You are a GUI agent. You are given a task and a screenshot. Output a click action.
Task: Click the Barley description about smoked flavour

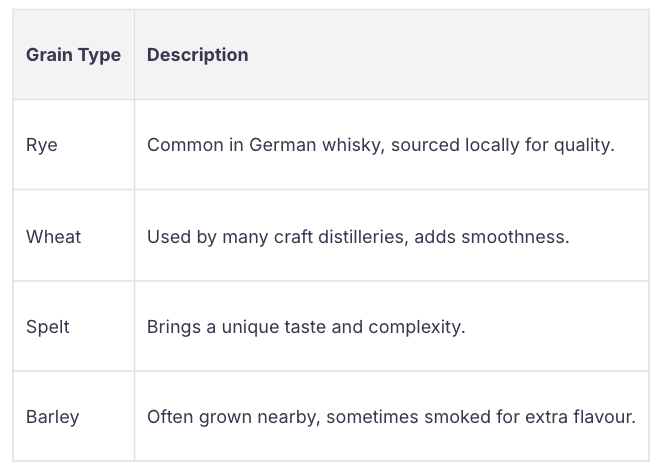click(x=391, y=417)
